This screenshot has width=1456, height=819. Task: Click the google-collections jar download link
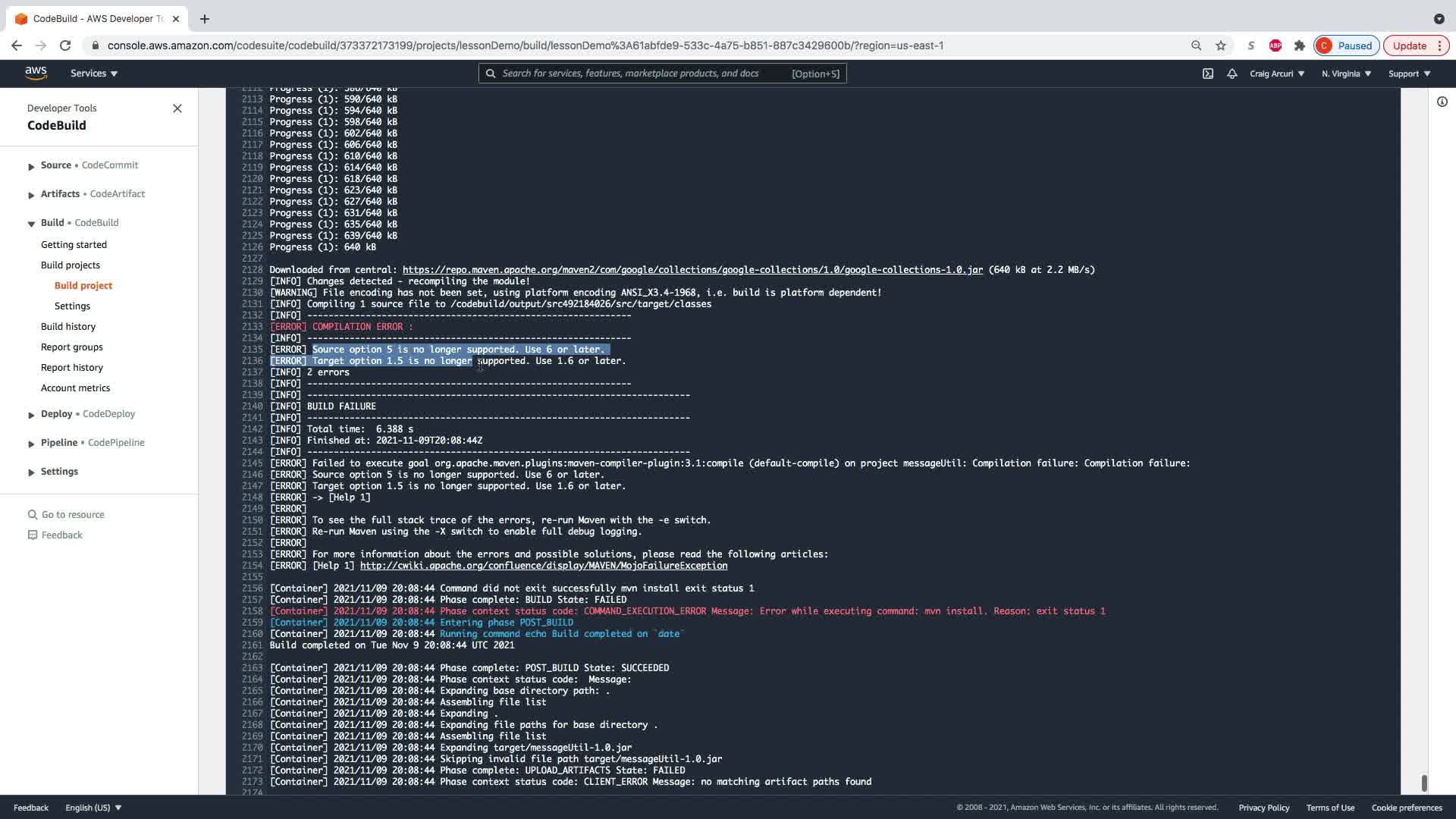coord(692,270)
